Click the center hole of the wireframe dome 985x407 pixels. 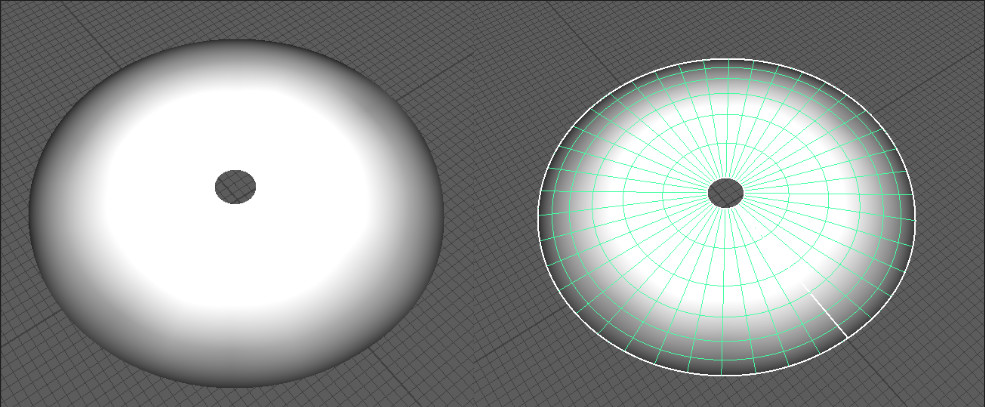click(726, 193)
